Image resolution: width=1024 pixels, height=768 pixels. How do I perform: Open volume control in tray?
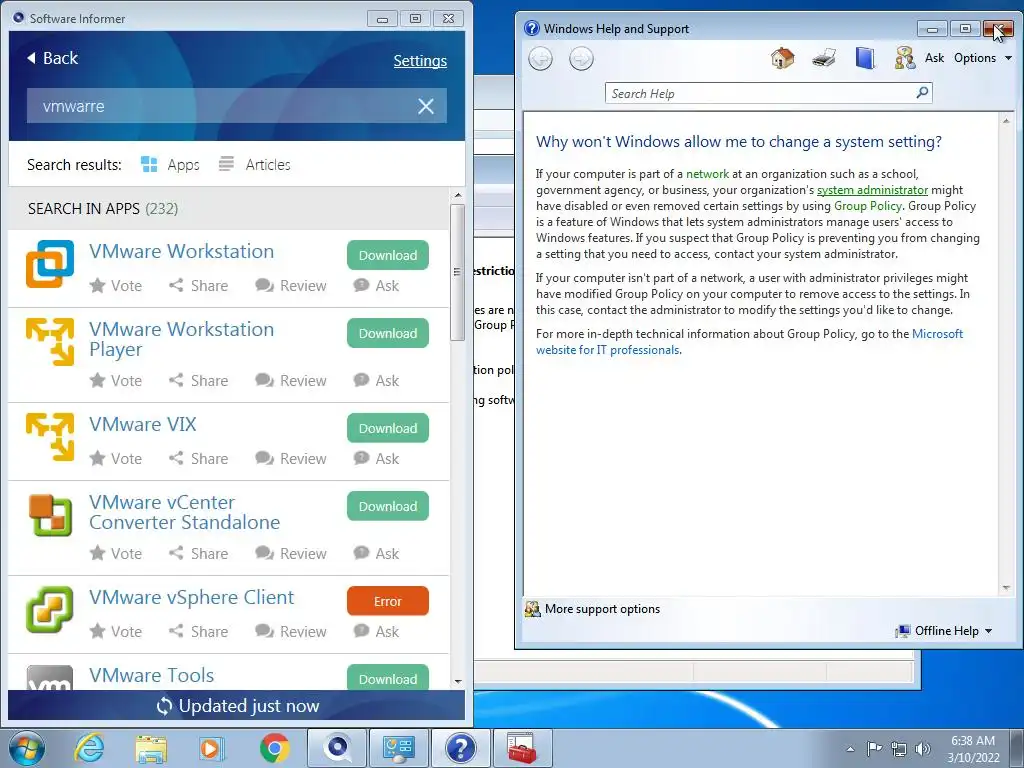click(x=923, y=749)
